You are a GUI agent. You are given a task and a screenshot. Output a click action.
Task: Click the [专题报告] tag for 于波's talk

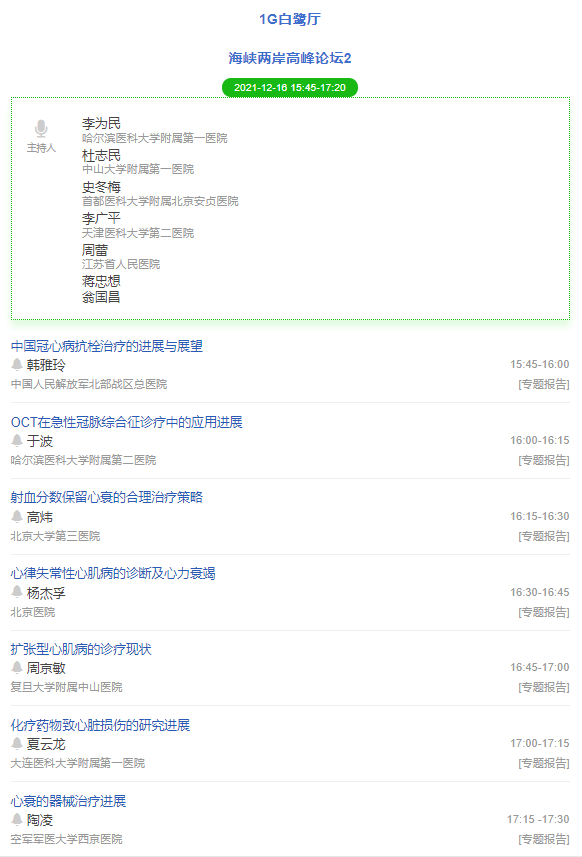tap(544, 460)
